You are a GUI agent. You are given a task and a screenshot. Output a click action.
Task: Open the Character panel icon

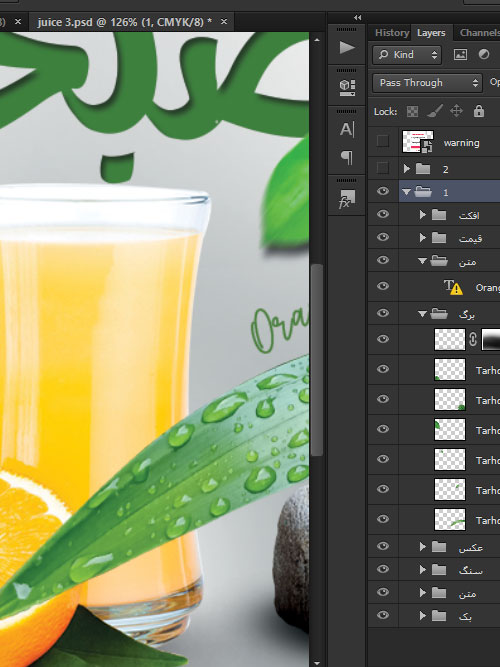347,129
